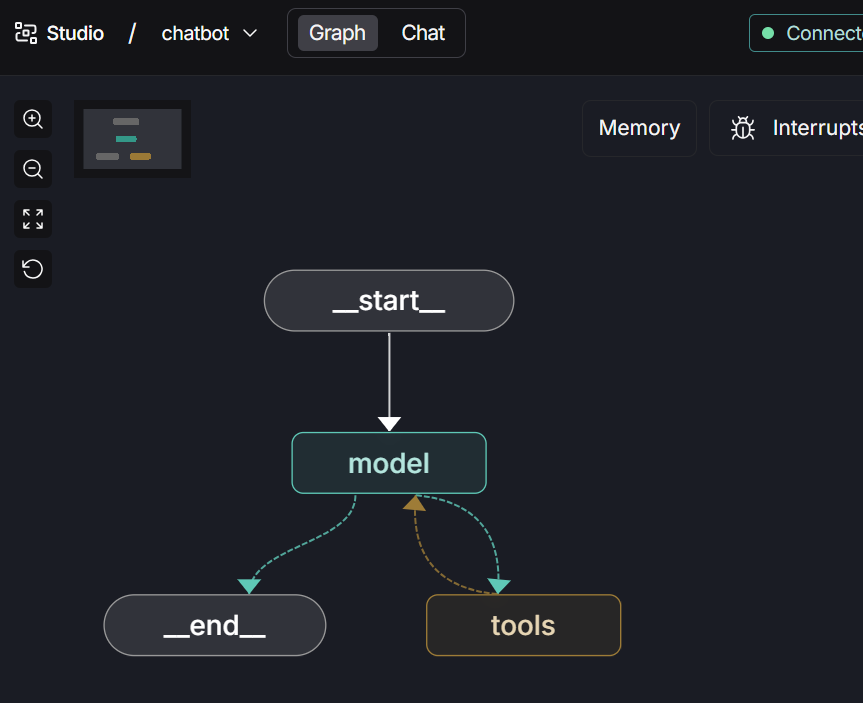
Task: Switch to the Chat tab
Action: point(423,33)
